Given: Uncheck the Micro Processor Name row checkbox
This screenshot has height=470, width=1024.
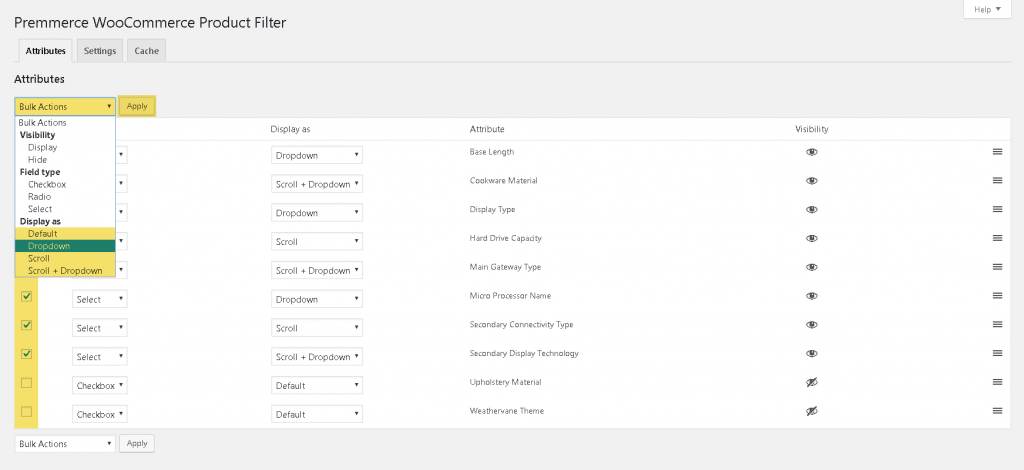Looking at the screenshot, I should 26,296.
